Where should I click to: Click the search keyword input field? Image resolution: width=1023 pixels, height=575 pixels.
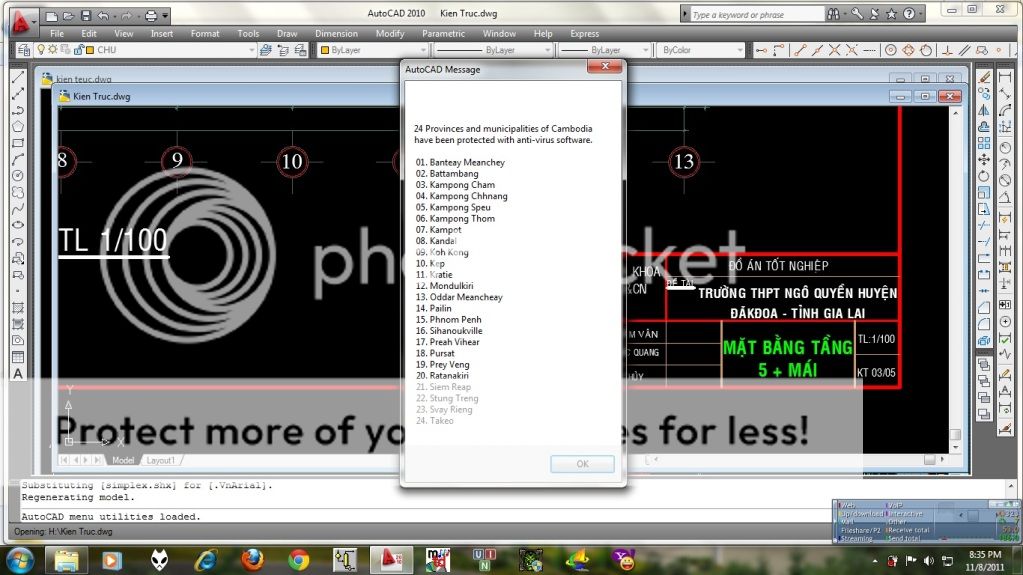757,14
